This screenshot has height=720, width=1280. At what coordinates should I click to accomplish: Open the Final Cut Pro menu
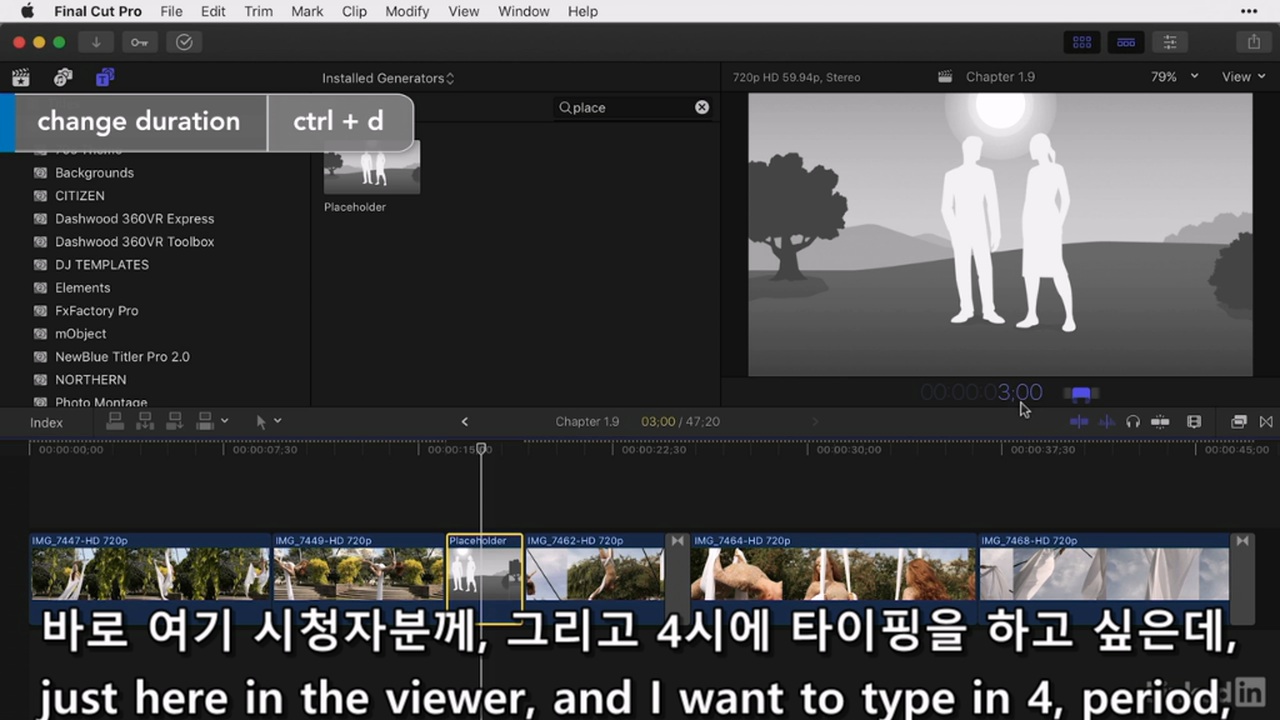pyautogui.click(x=98, y=12)
